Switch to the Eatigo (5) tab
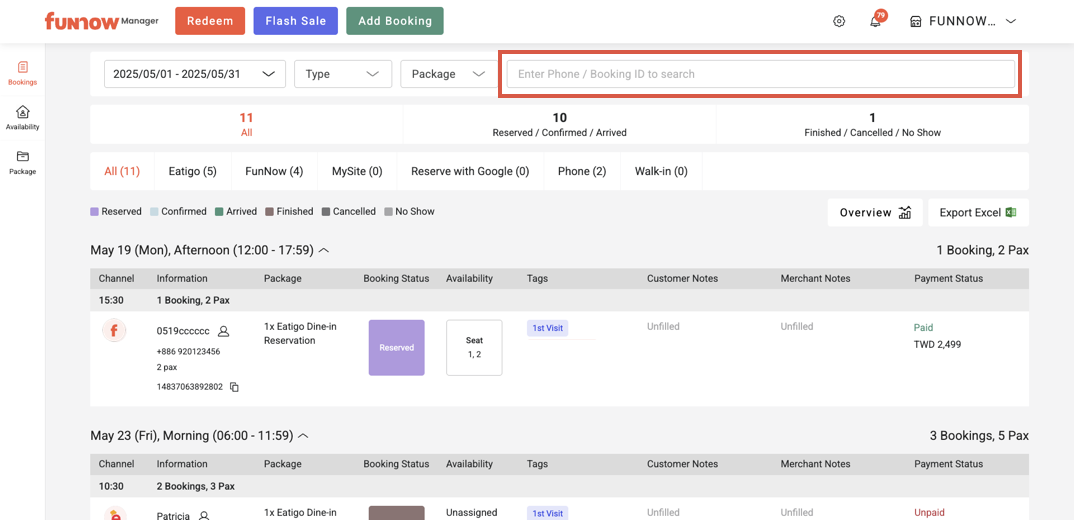The image size is (1074, 520). (x=192, y=171)
